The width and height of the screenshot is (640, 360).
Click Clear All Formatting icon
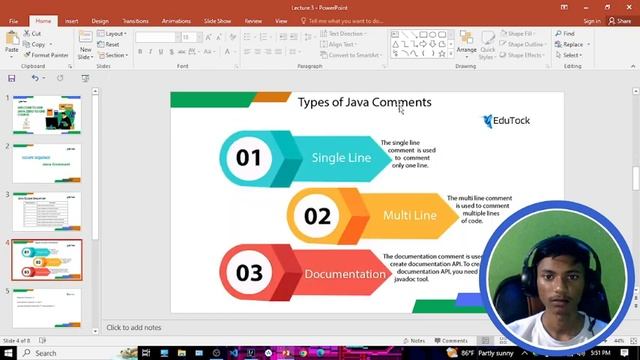click(x=233, y=37)
